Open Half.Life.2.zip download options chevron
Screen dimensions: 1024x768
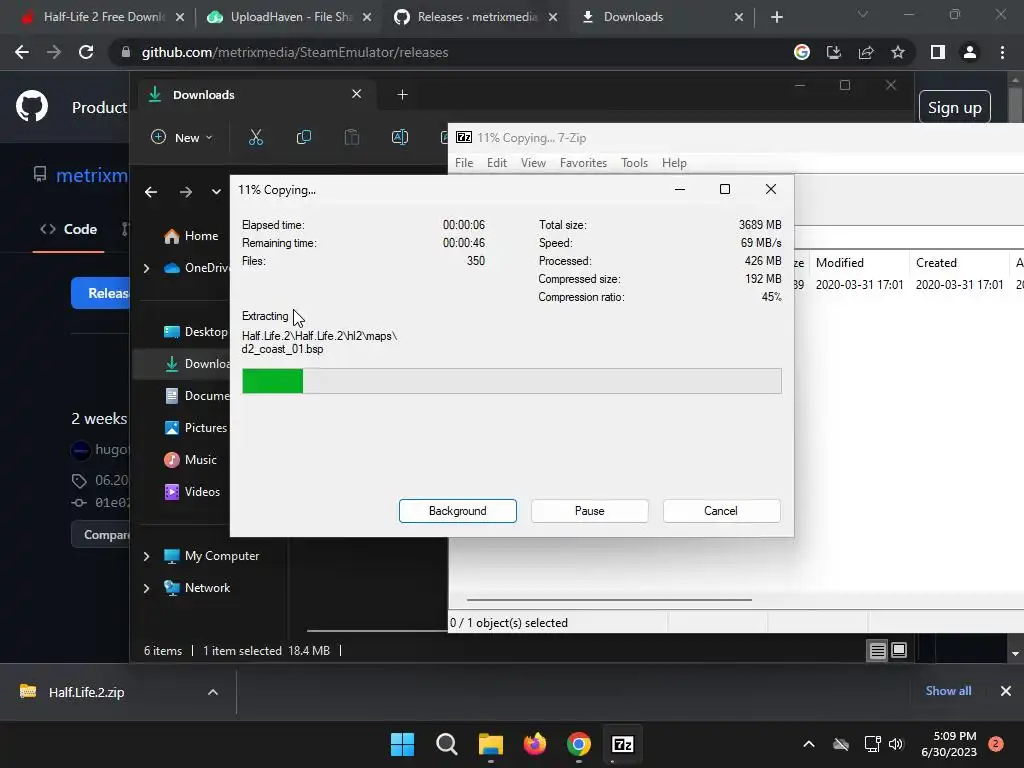point(213,692)
